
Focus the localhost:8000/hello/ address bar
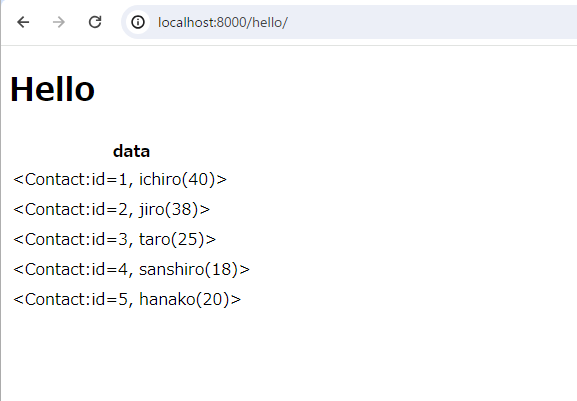point(349,22)
